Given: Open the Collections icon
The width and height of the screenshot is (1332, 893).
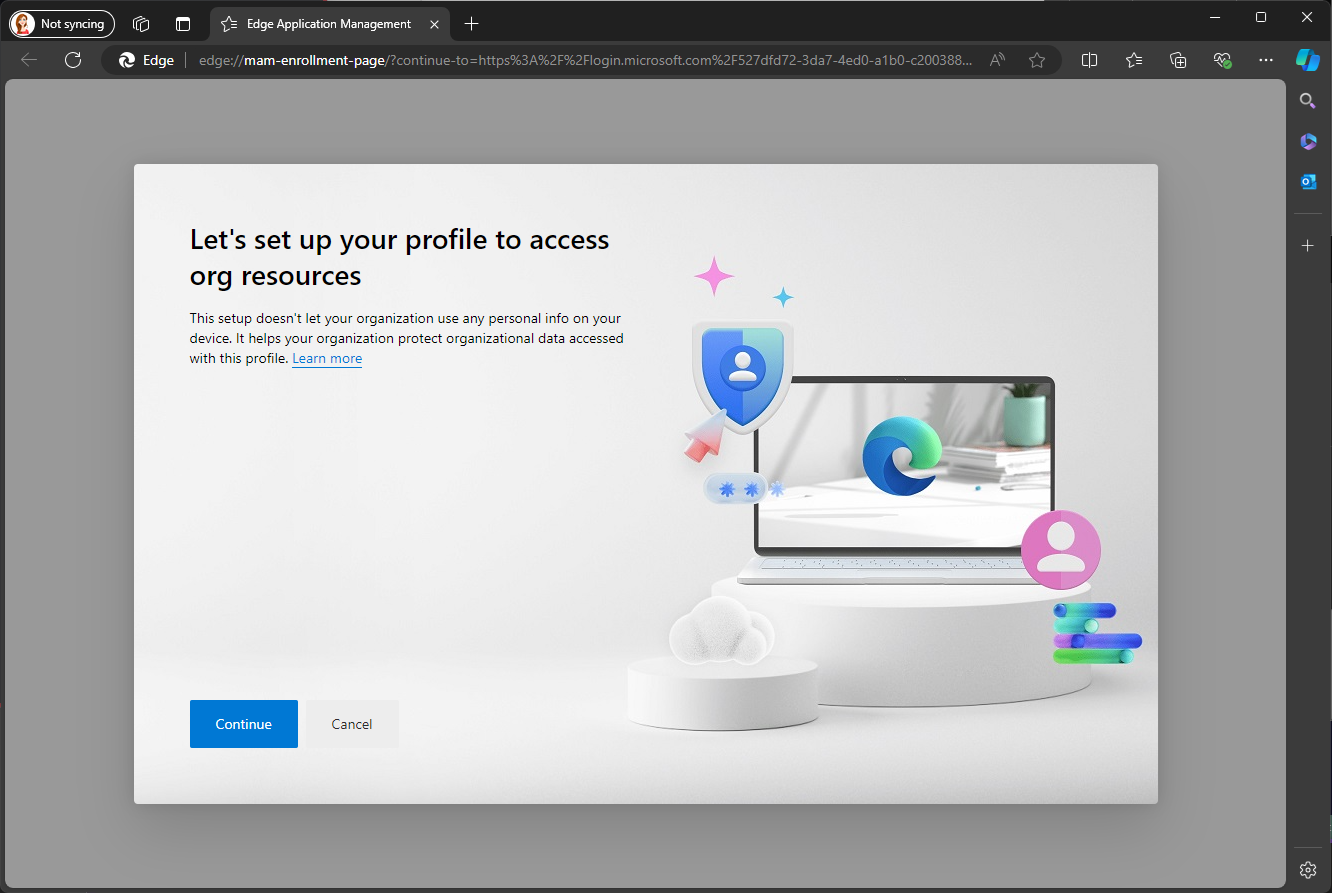Looking at the screenshot, I should point(1178,60).
